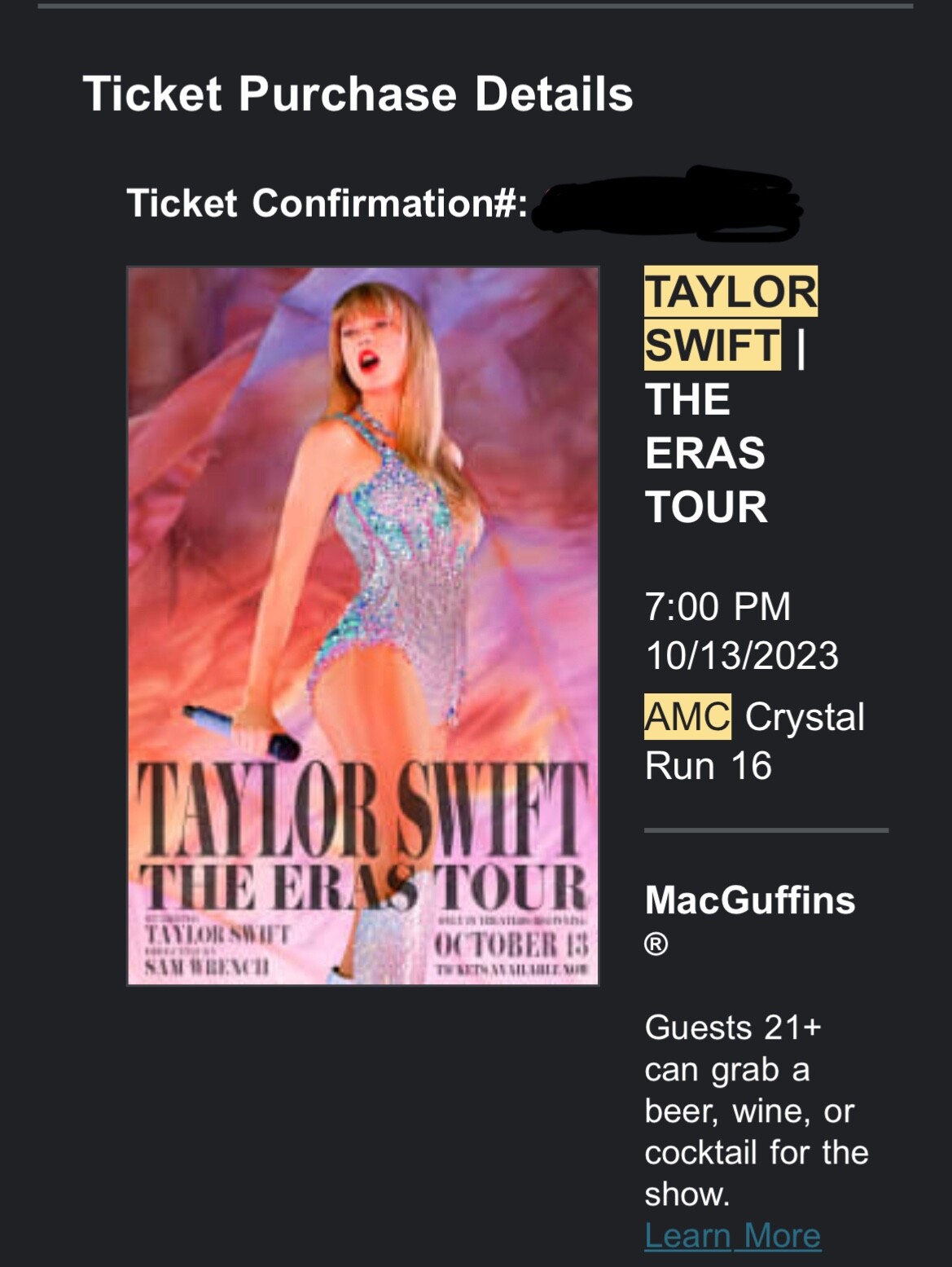Click the THE ERAS TOUR movie title
Image resolution: width=952 pixels, height=1267 pixels.
(705, 453)
